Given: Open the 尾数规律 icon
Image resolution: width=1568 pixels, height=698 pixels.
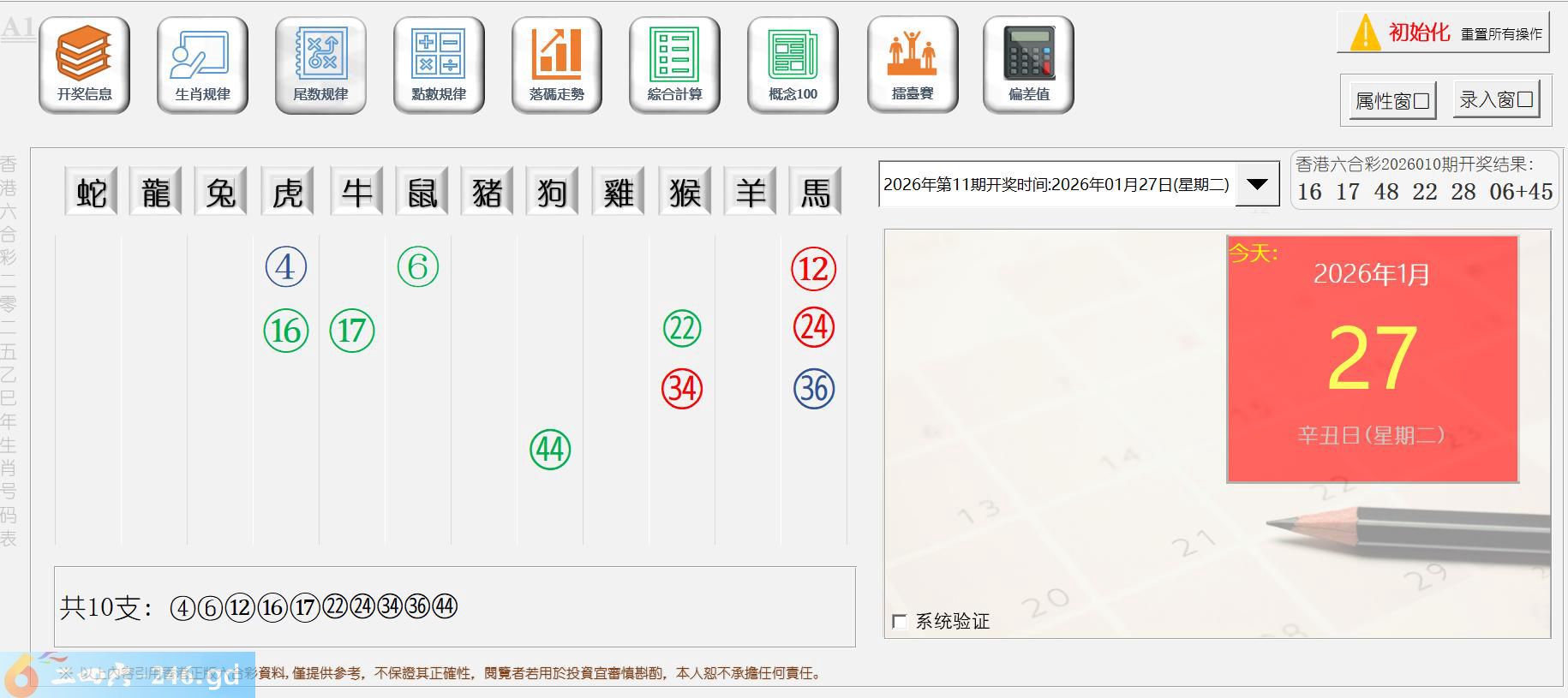Looking at the screenshot, I should 320,64.
